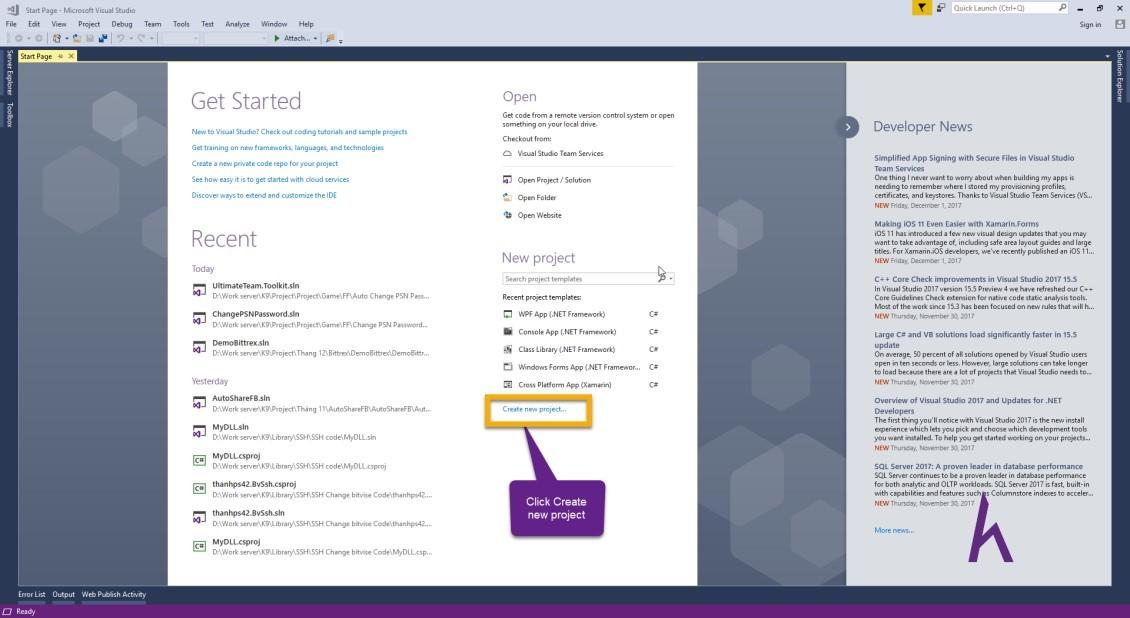Open the search project templates dropdown arrow

pos(671,279)
